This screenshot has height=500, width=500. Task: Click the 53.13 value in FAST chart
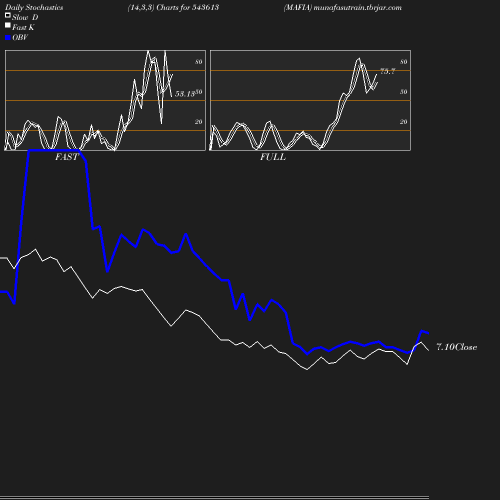coord(185,94)
